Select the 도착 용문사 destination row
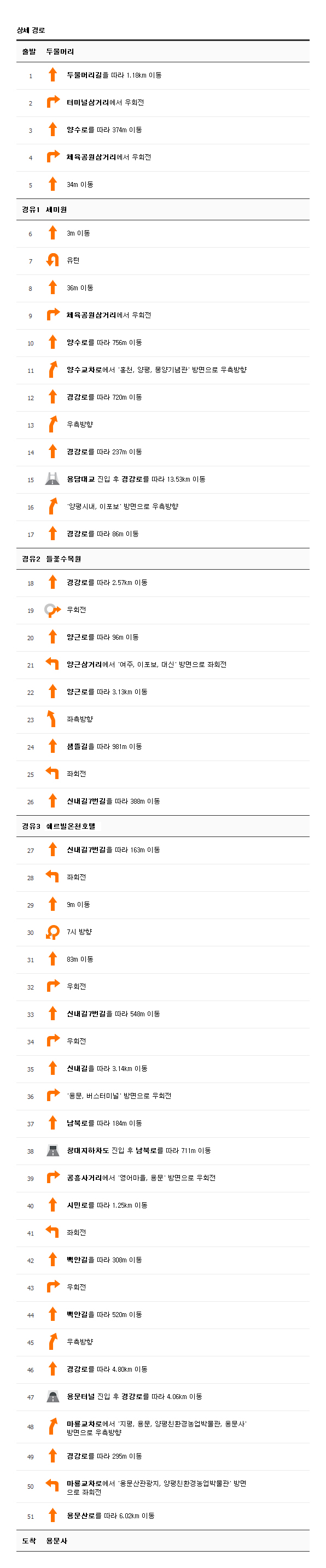 pos(162,1541)
